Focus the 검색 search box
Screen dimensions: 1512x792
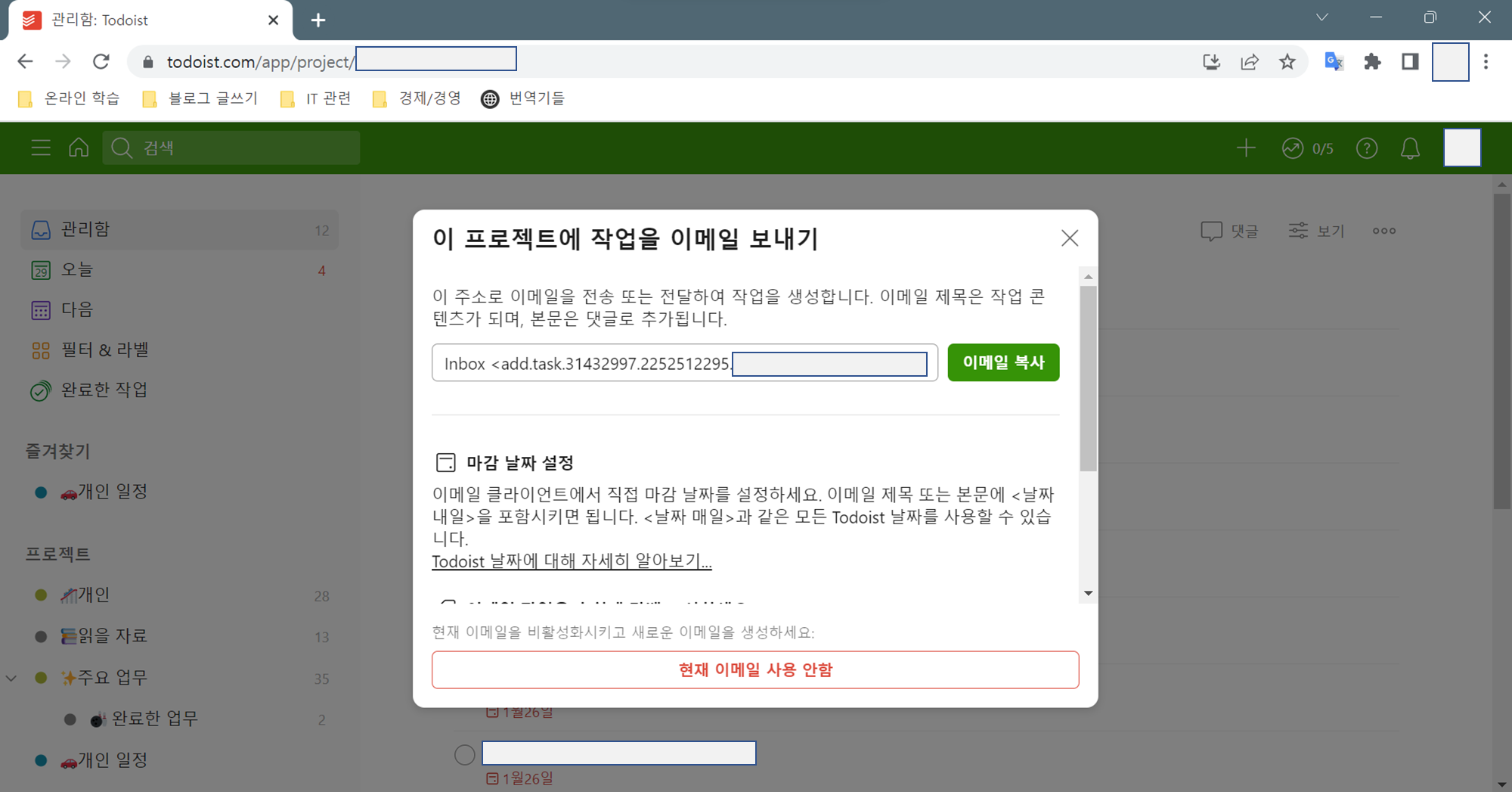point(231,148)
